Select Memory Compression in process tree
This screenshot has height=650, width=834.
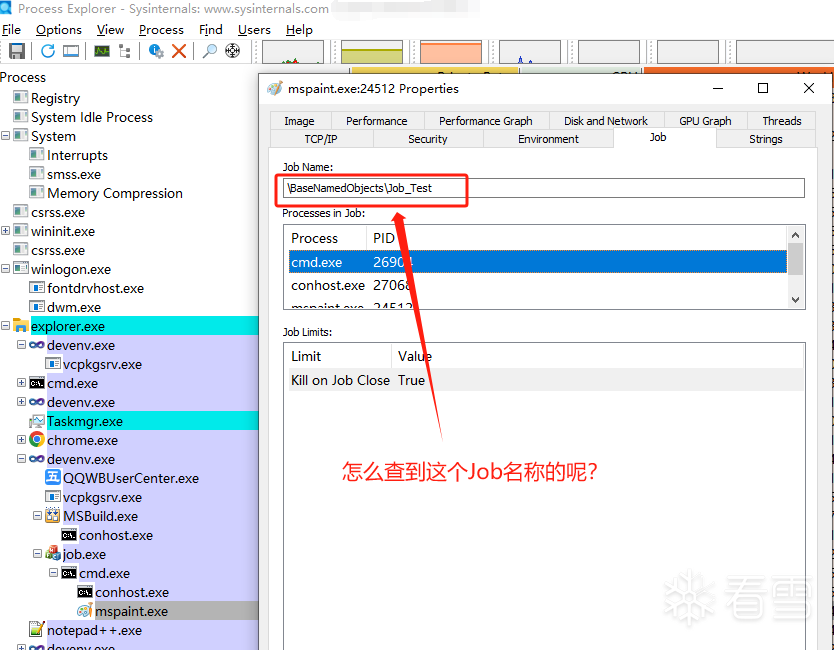tap(114, 193)
